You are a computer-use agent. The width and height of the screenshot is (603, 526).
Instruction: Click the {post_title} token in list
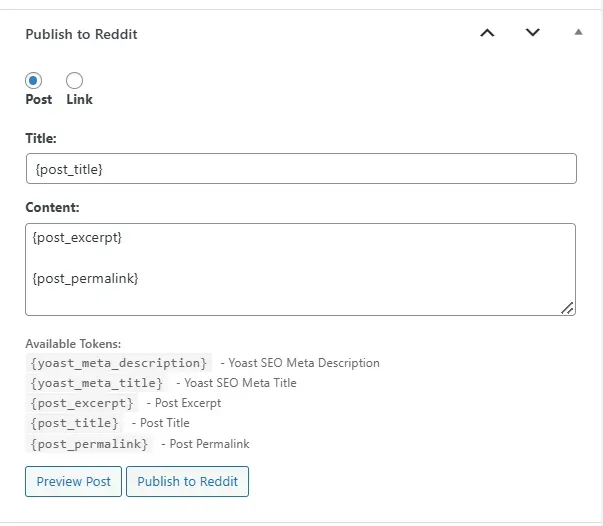[74, 423]
